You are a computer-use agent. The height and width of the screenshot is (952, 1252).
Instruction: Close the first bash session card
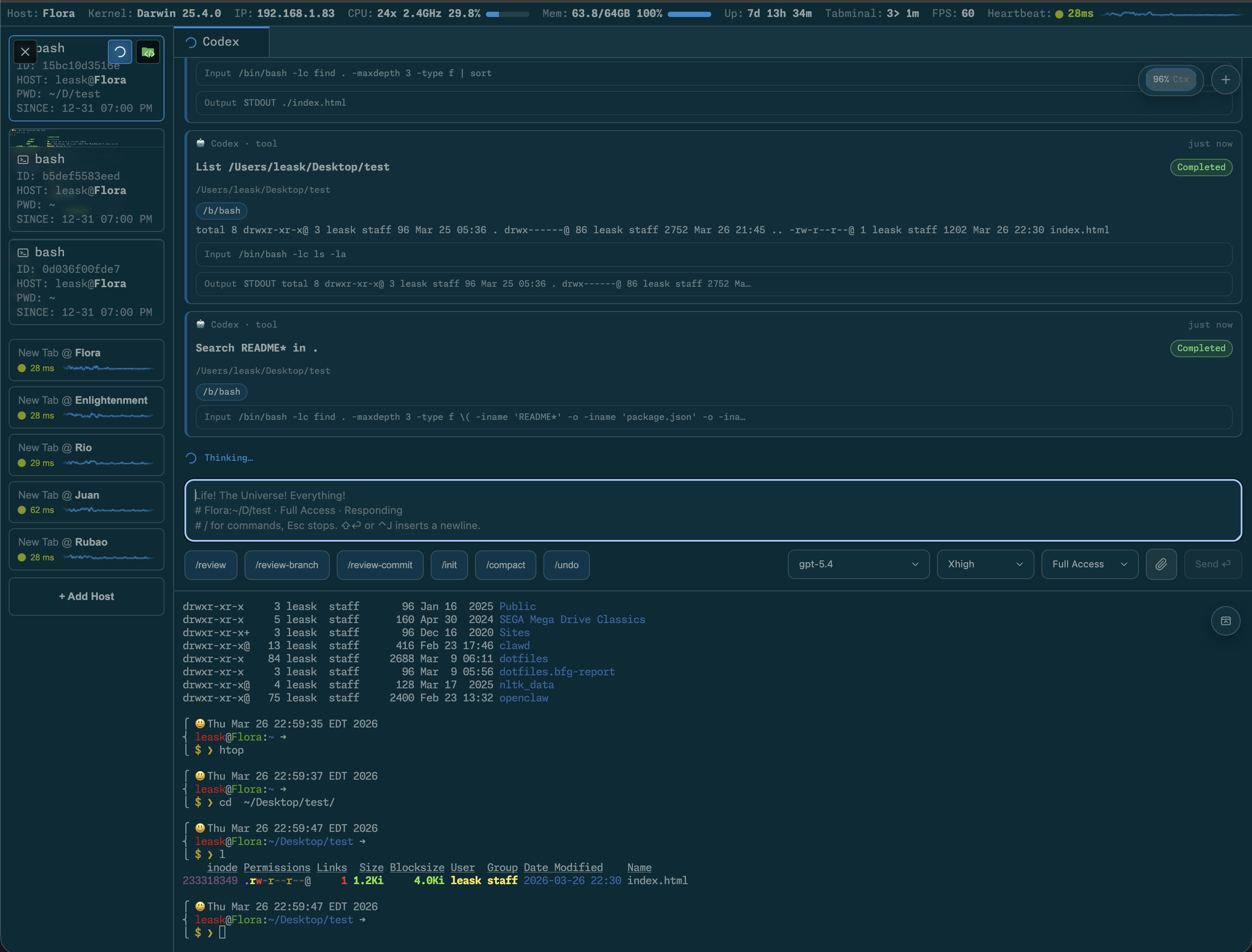tap(25, 52)
